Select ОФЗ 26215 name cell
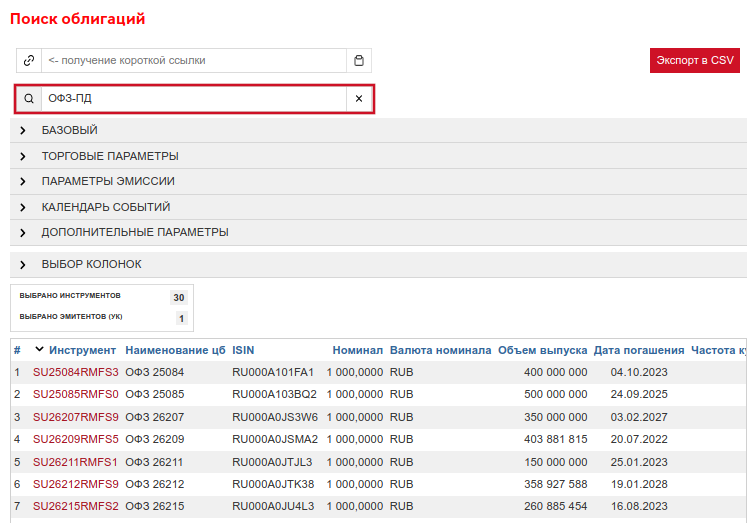The image size is (753, 523). 155,506
